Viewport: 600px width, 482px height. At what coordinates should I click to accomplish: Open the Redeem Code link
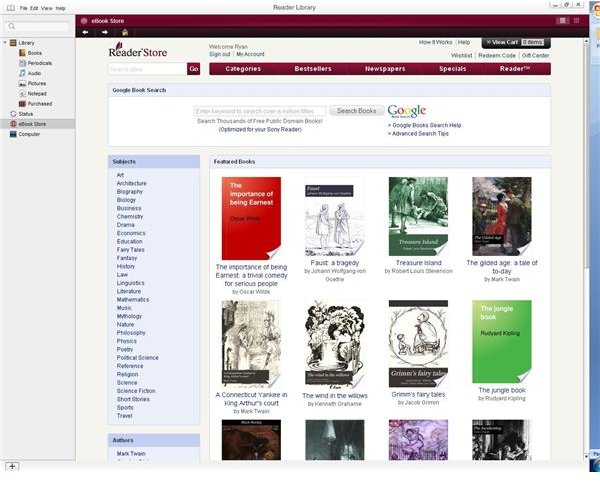(x=497, y=55)
